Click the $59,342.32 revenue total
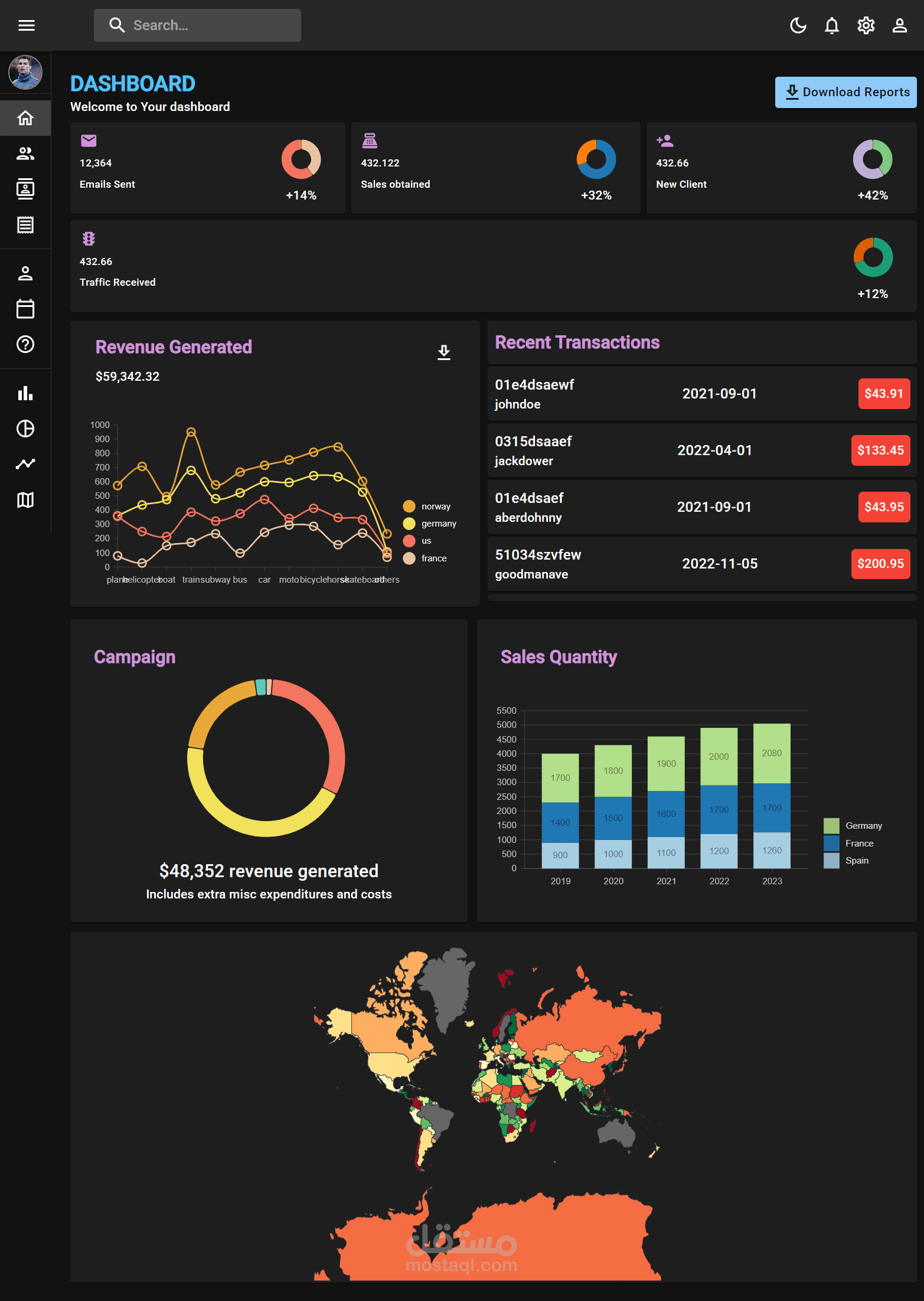Image resolution: width=924 pixels, height=1301 pixels. click(128, 377)
